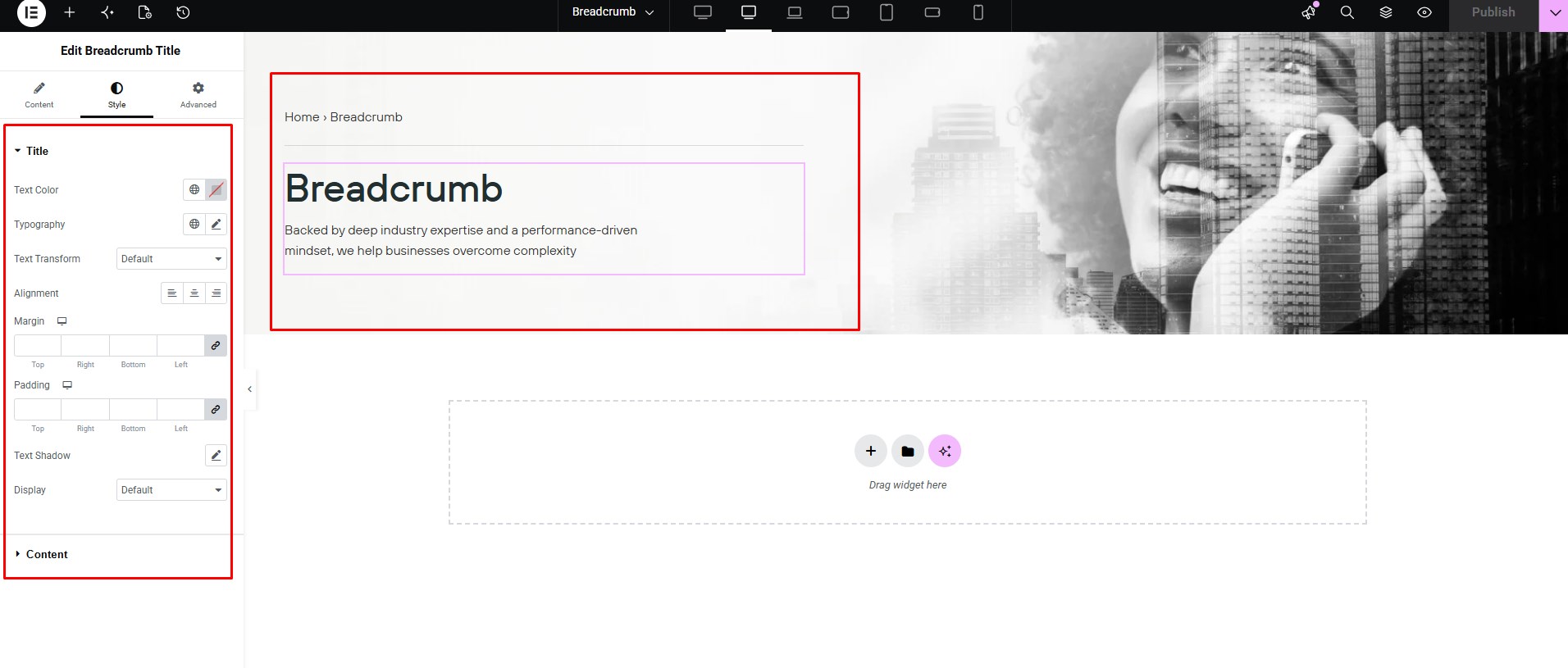
Task: Switch to mobile landscape device view
Action: (932, 12)
